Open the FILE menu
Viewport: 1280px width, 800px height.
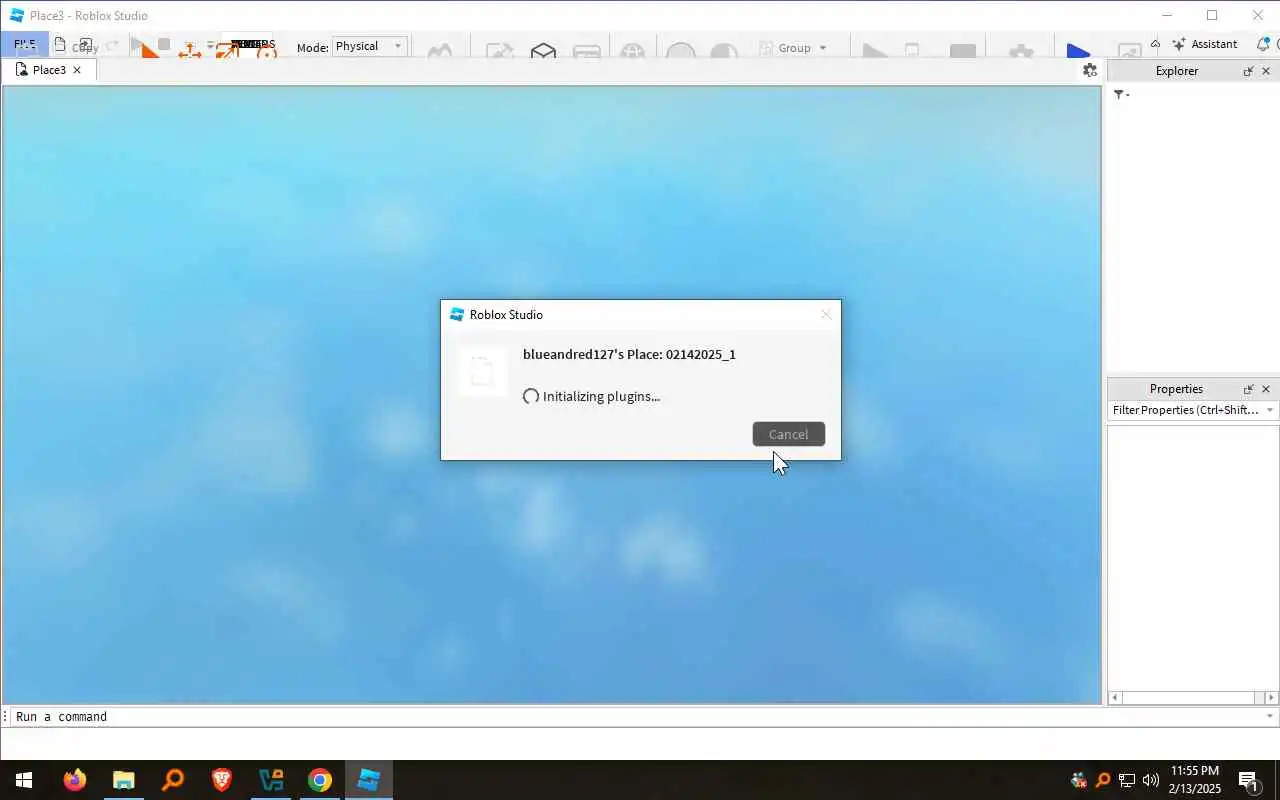24,44
